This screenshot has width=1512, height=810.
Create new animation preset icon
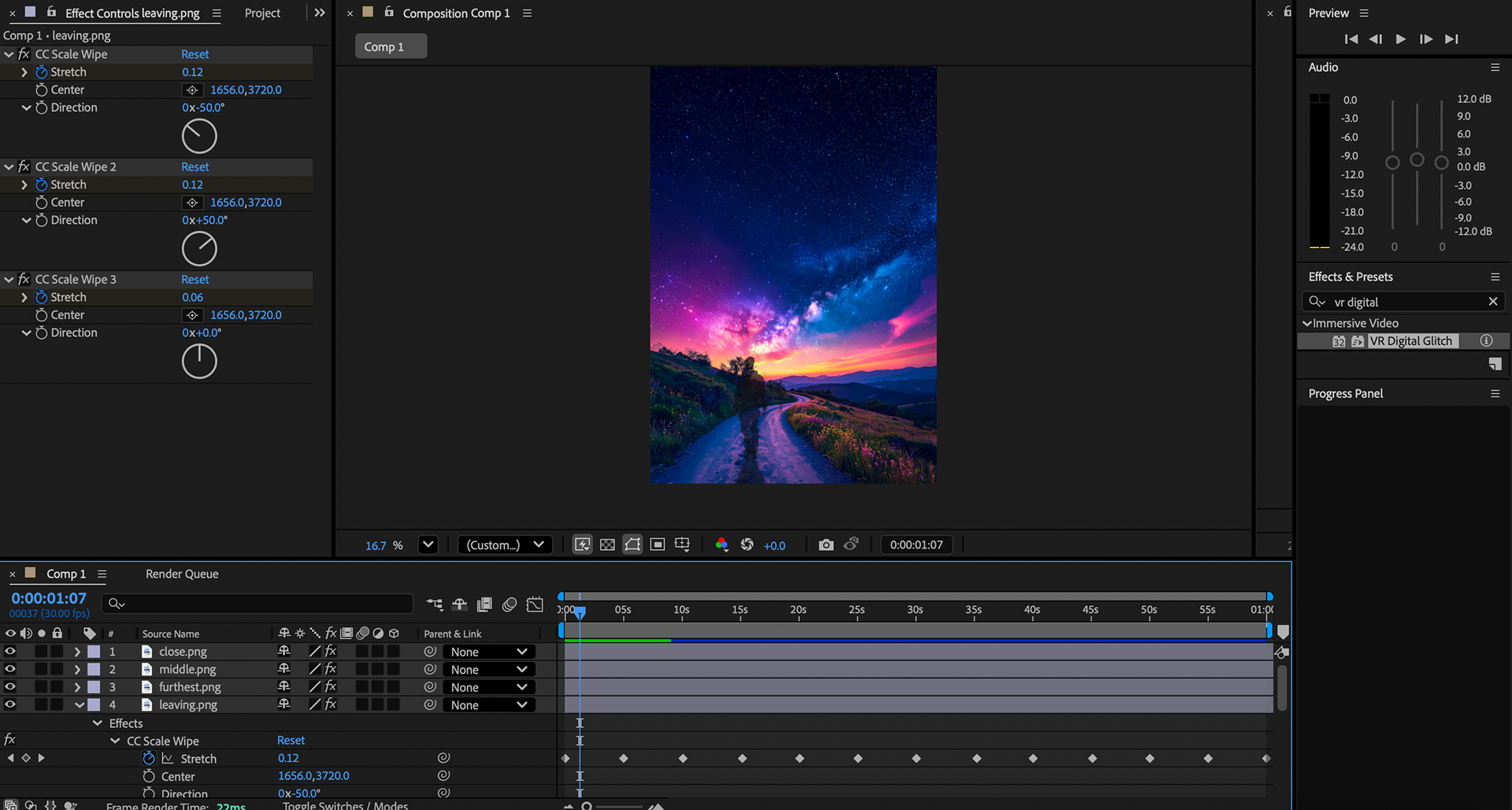[x=1495, y=364]
